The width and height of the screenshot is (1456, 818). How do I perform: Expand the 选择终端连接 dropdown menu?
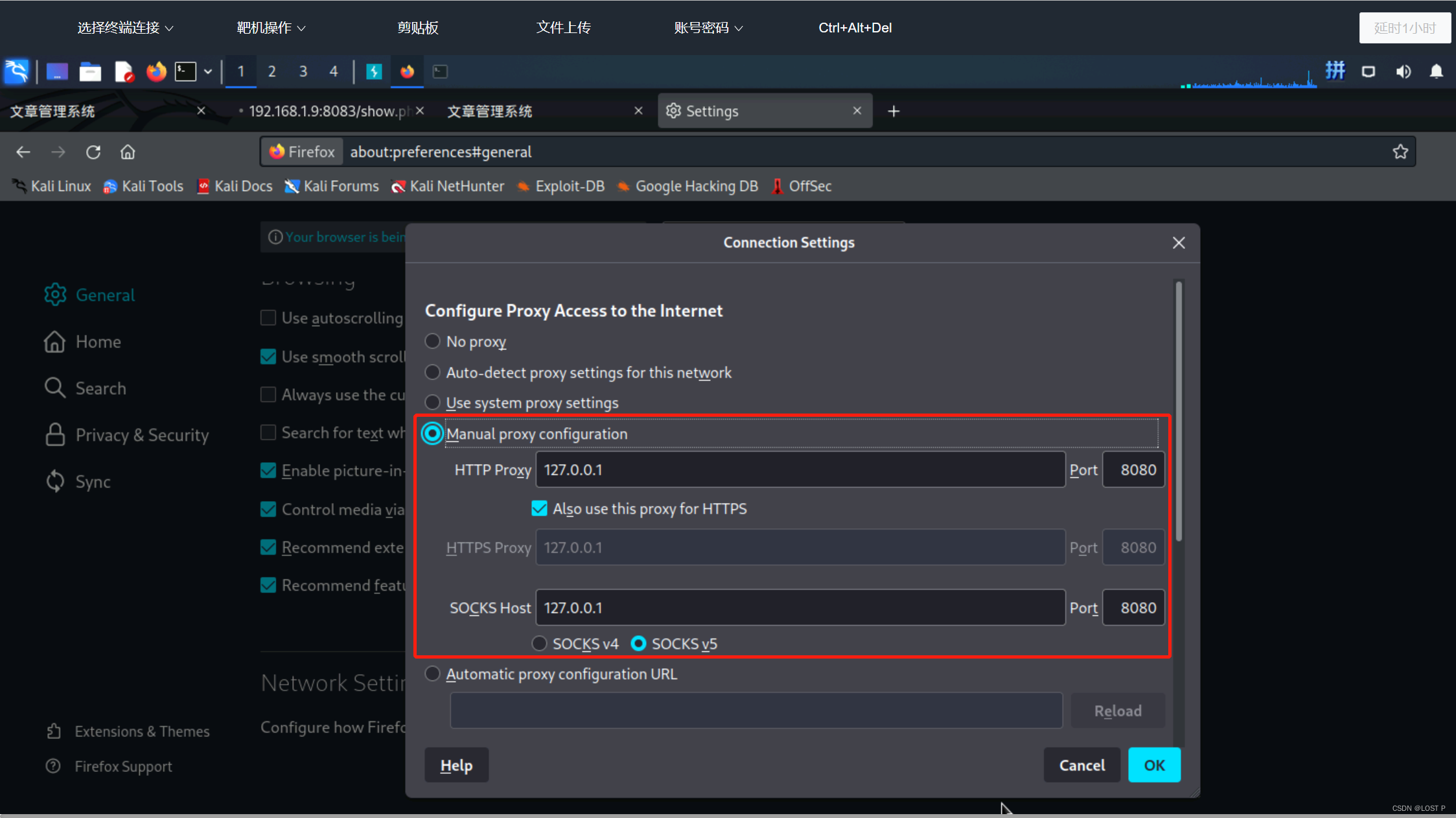coord(124,27)
